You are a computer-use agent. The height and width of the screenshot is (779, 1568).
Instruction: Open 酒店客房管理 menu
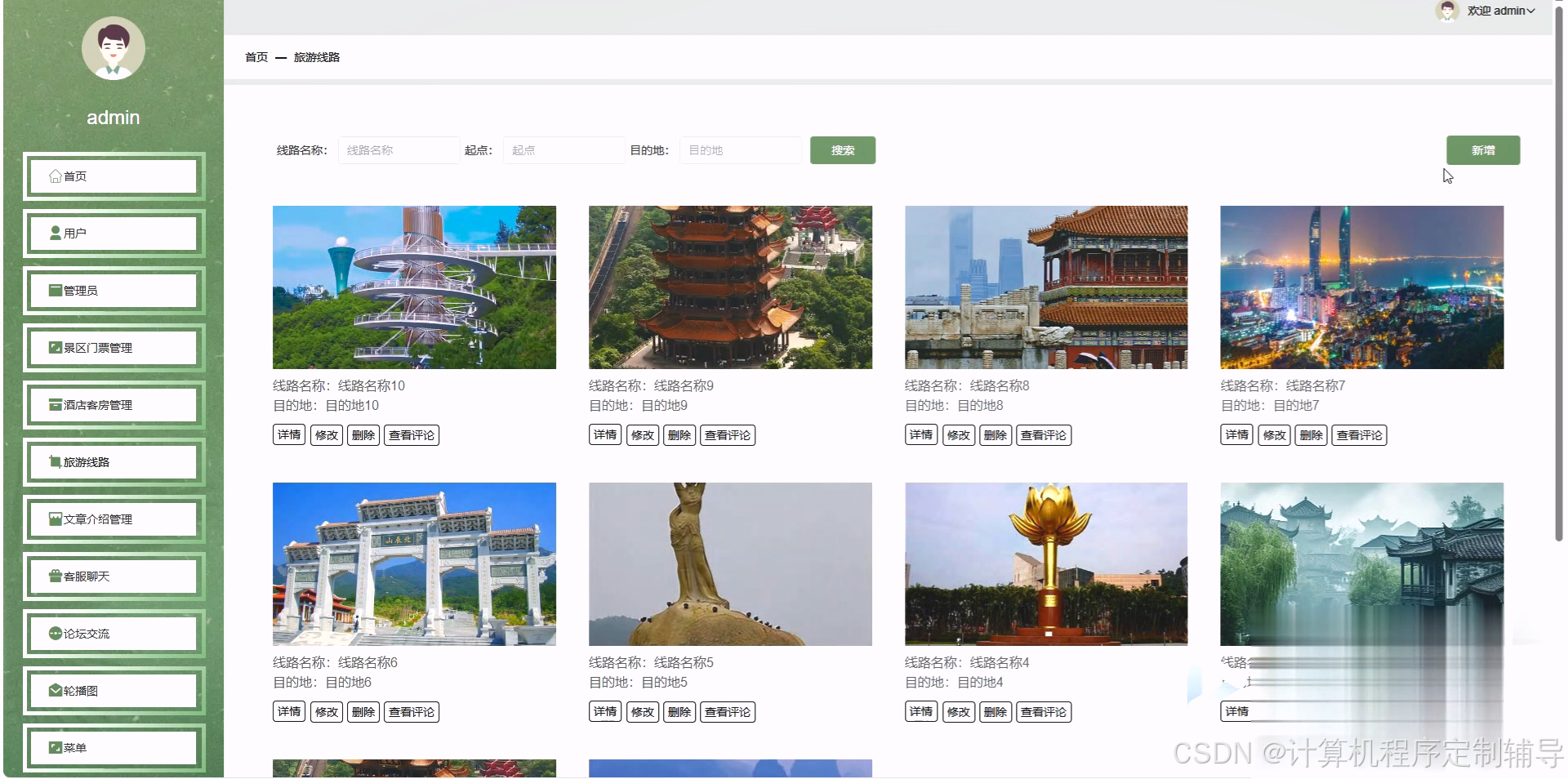pos(114,405)
